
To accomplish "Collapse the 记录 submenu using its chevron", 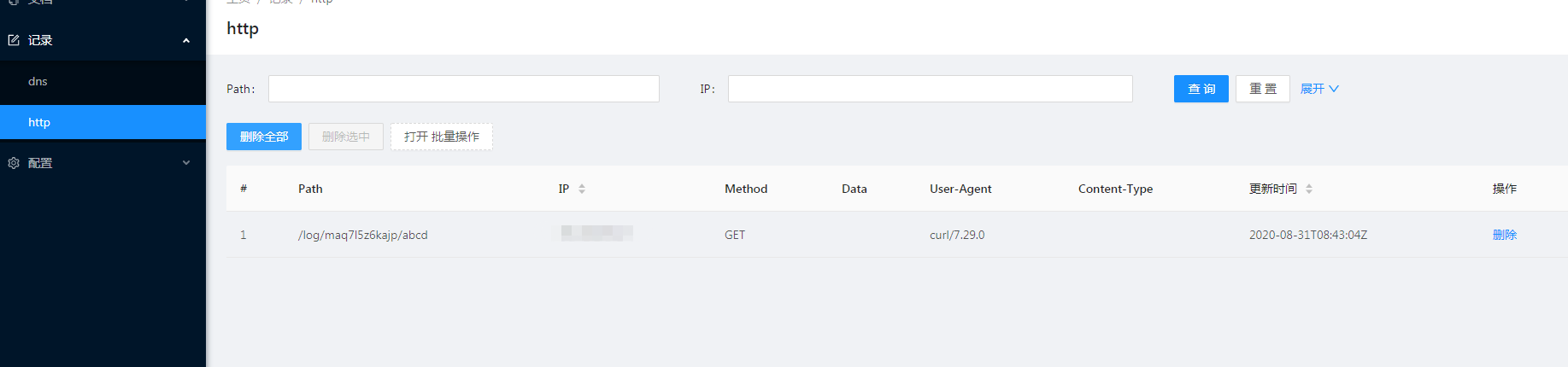I will tap(186, 40).
